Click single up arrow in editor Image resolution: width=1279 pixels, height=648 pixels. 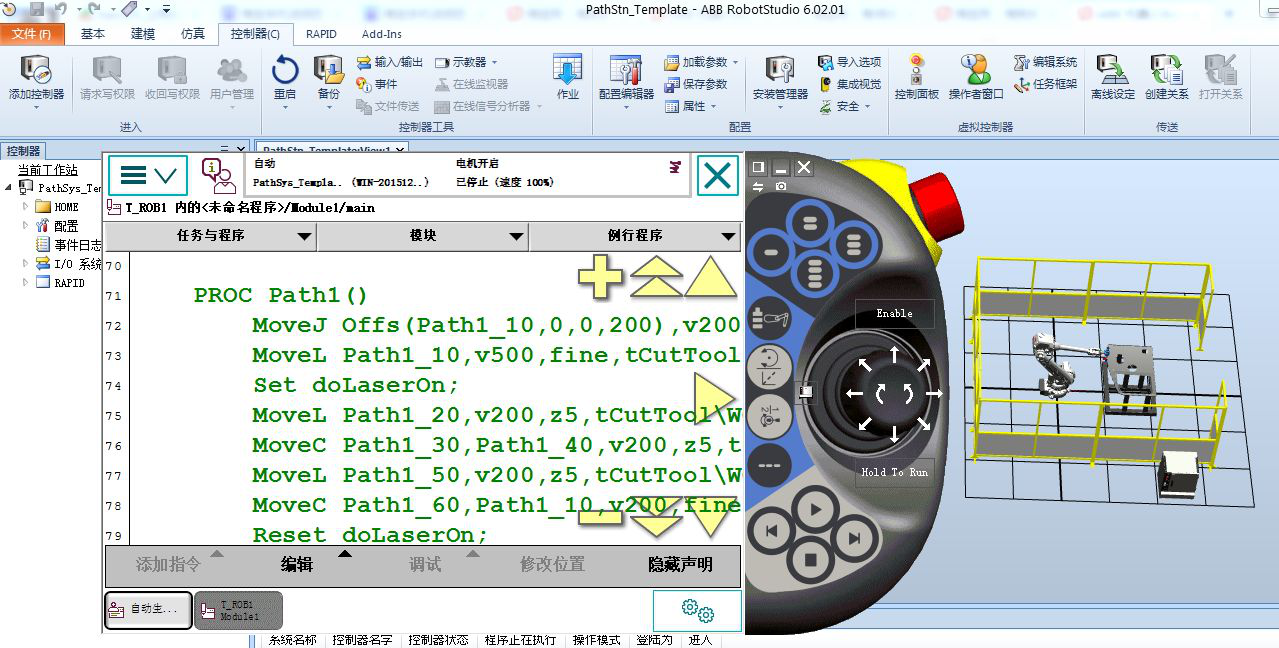pyautogui.click(x=711, y=277)
